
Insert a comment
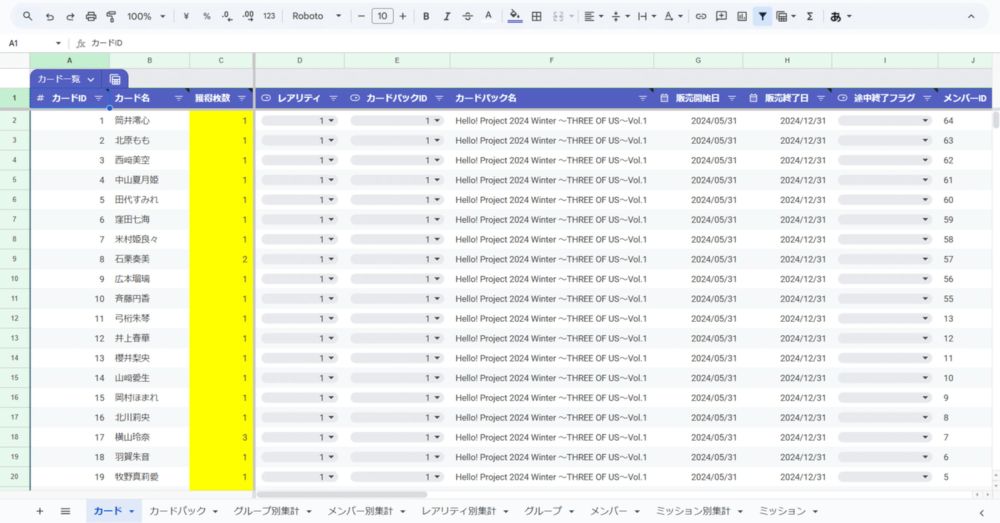(x=721, y=17)
